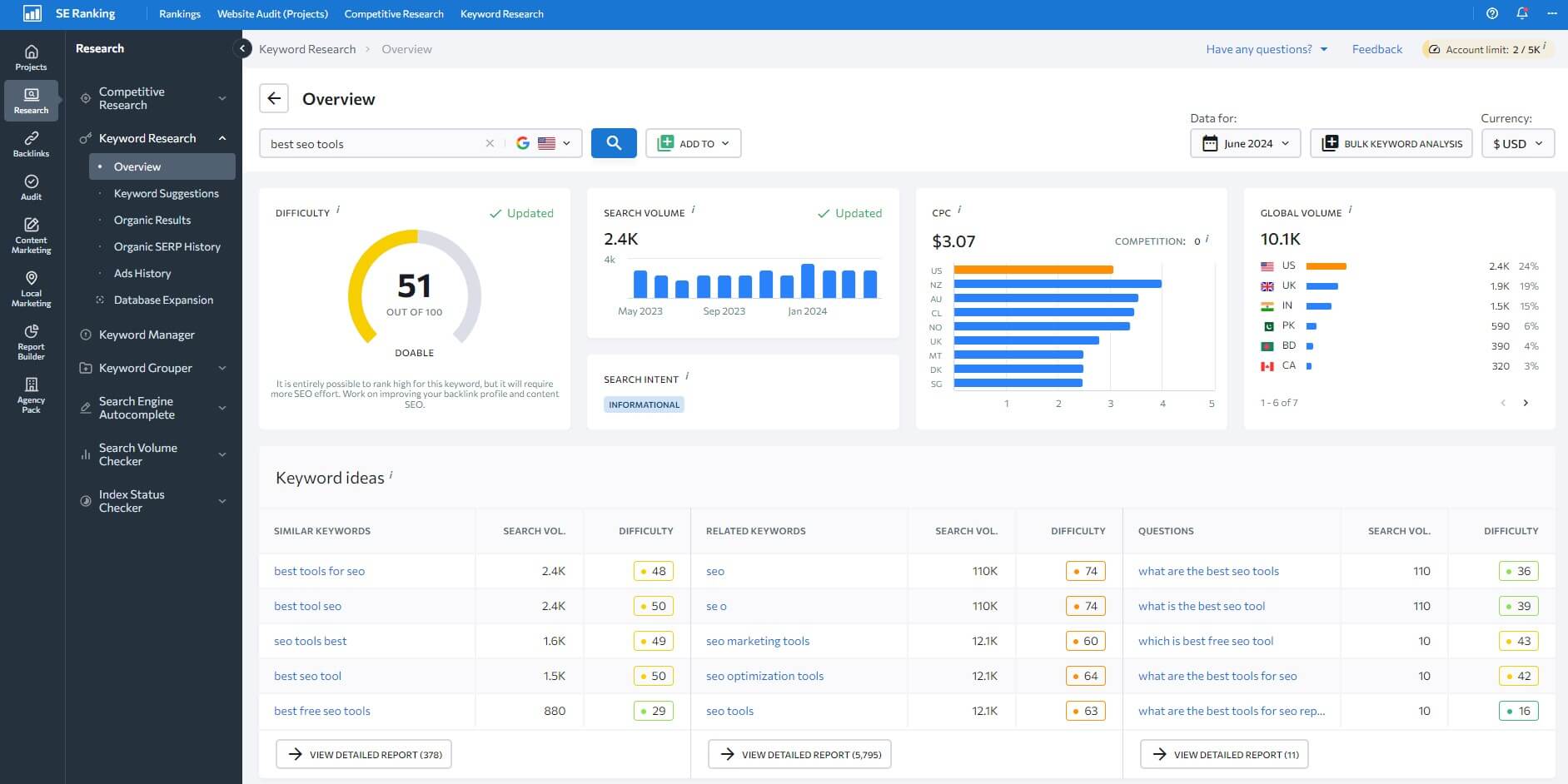This screenshot has height=784, width=1568.
Task: View detailed report (378) for similar keywords
Action: click(364, 754)
